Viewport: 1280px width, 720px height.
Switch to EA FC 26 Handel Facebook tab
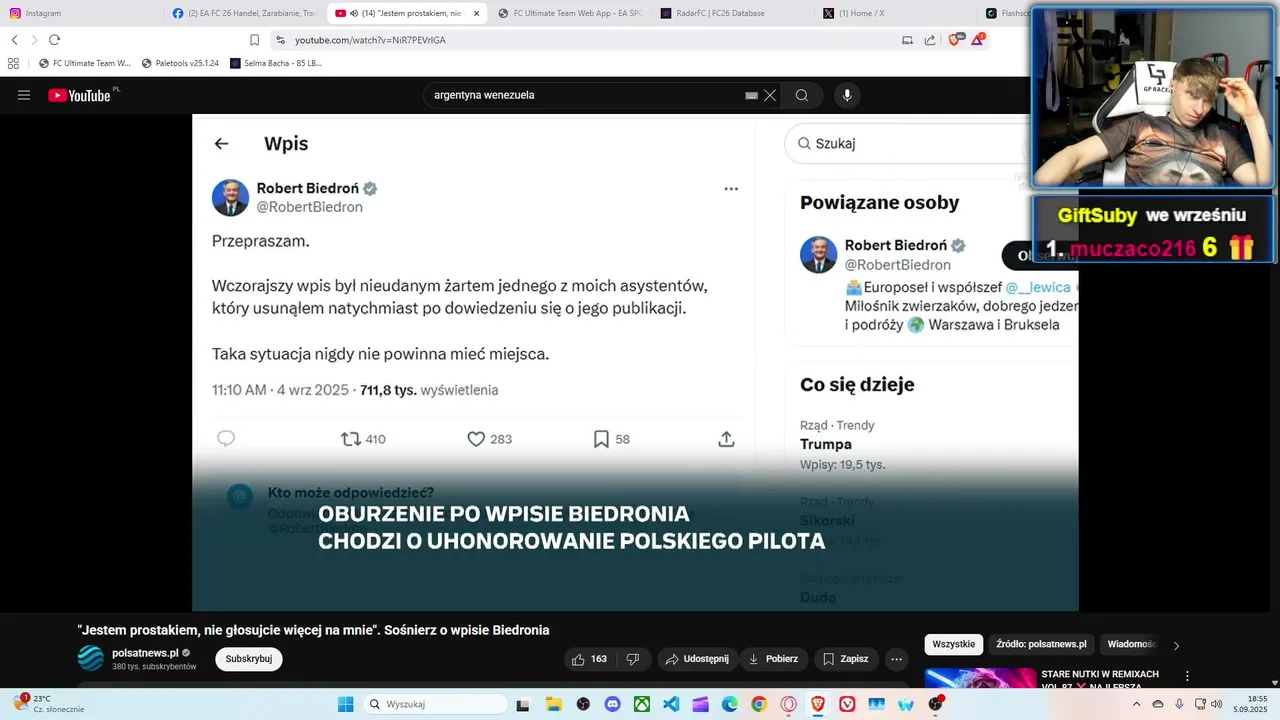coord(245,13)
